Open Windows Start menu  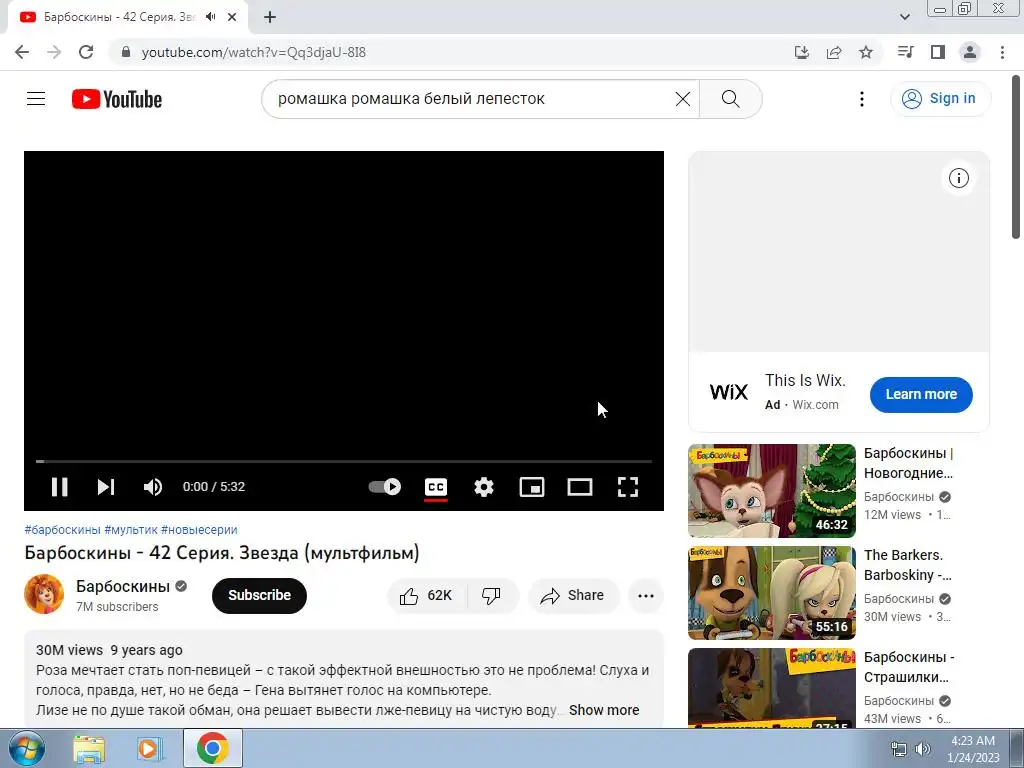(x=27, y=748)
